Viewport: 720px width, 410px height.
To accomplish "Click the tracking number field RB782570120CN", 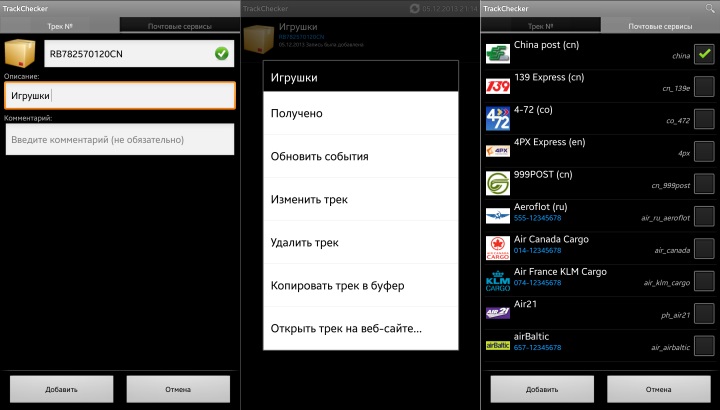I will [139, 54].
